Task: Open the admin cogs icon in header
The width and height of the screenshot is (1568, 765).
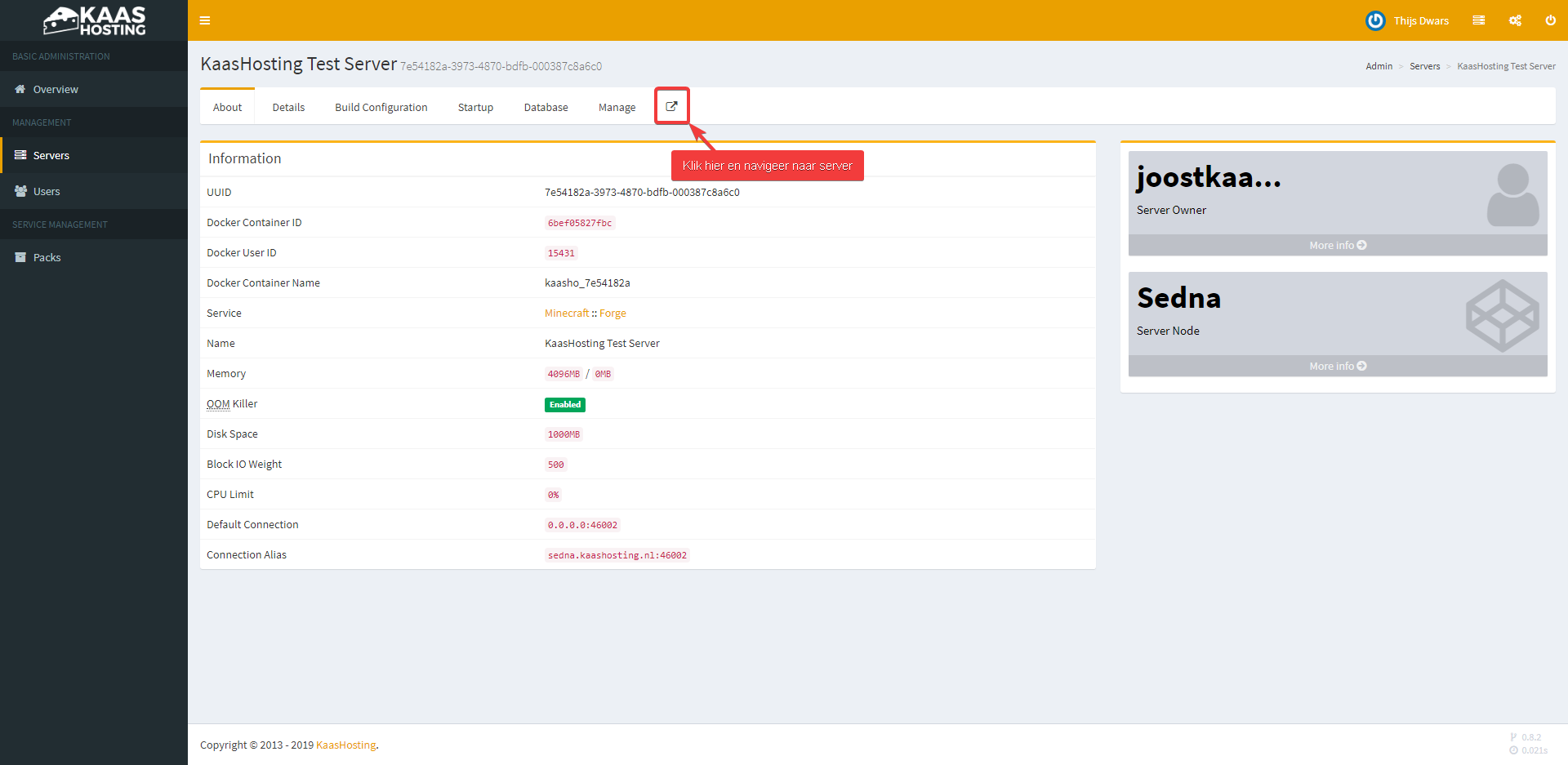Action: pos(1515,20)
